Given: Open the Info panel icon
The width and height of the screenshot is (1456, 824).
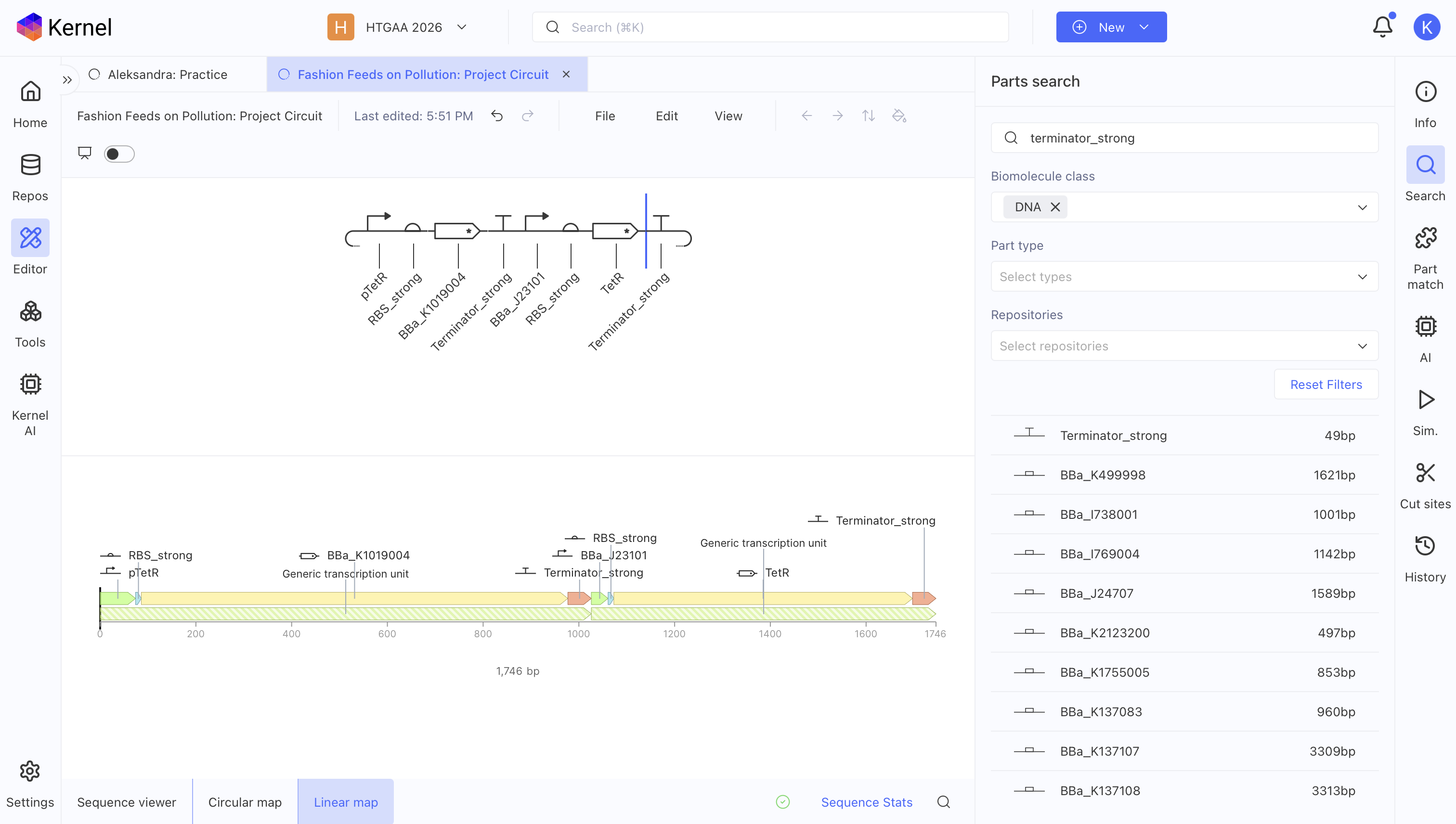Looking at the screenshot, I should coord(1426,91).
